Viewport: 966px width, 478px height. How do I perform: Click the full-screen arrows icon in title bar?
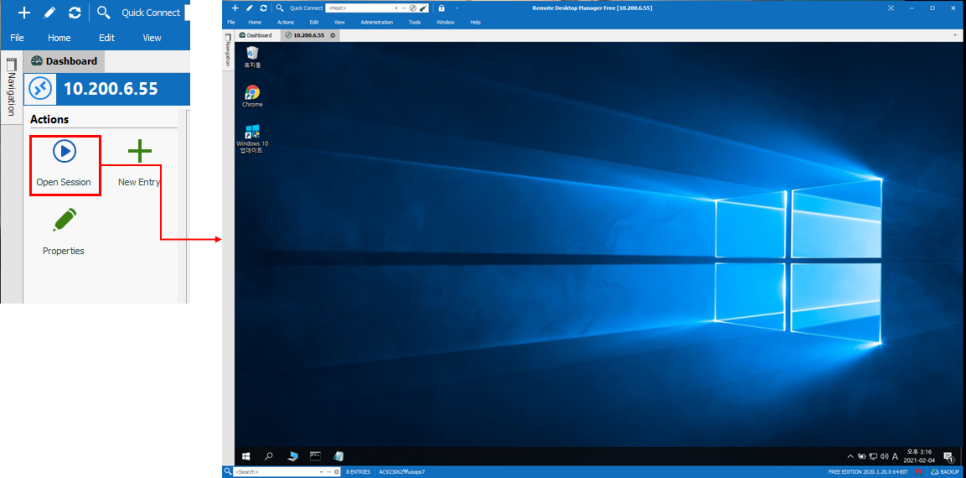pos(891,8)
